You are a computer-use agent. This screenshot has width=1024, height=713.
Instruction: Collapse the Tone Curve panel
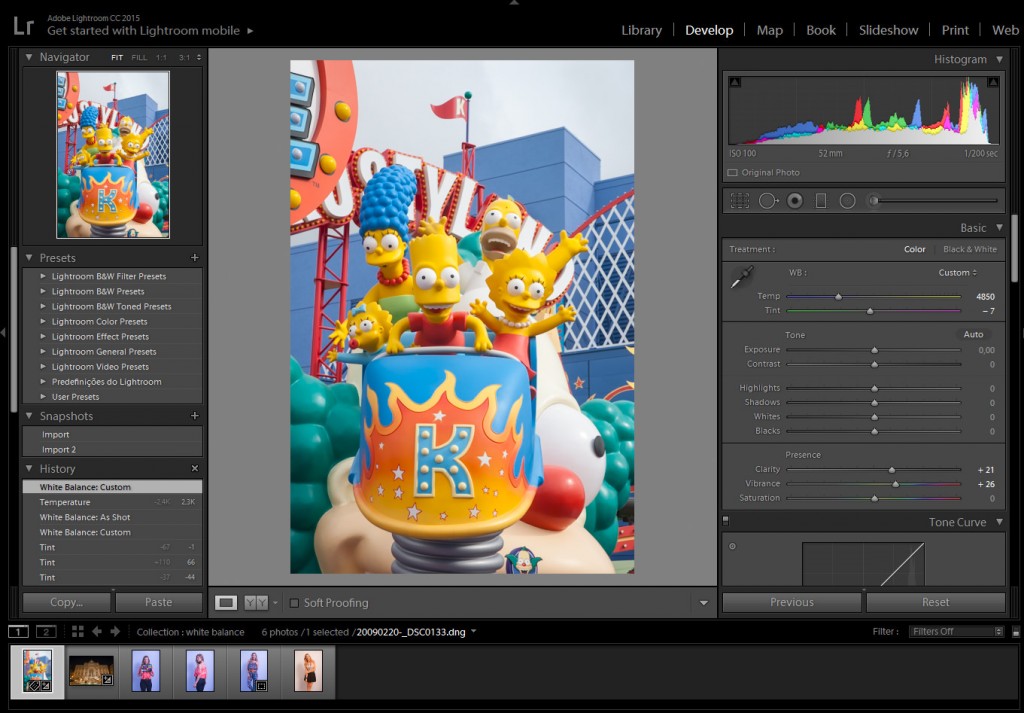coord(999,522)
